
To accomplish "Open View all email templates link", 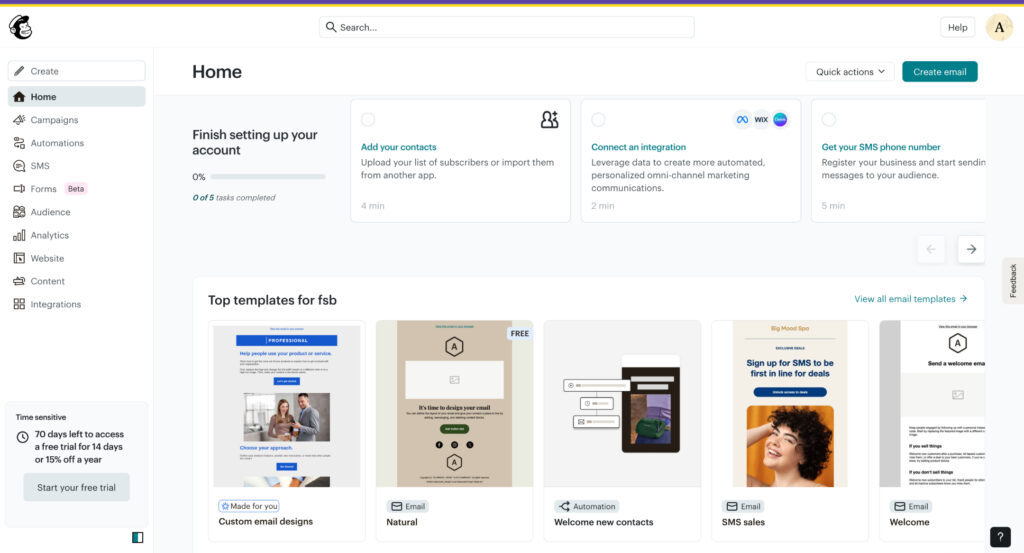I will pos(910,299).
